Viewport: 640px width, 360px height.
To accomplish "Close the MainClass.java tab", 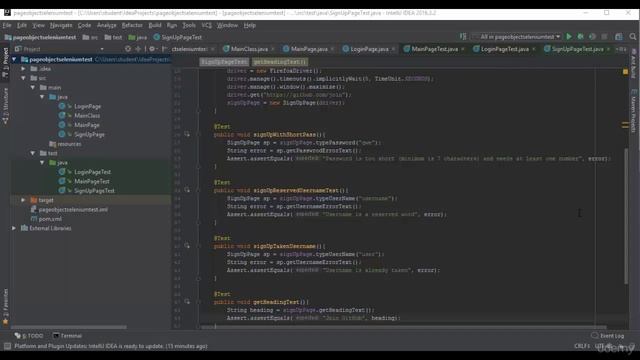I will pyautogui.click(x=273, y=49).
